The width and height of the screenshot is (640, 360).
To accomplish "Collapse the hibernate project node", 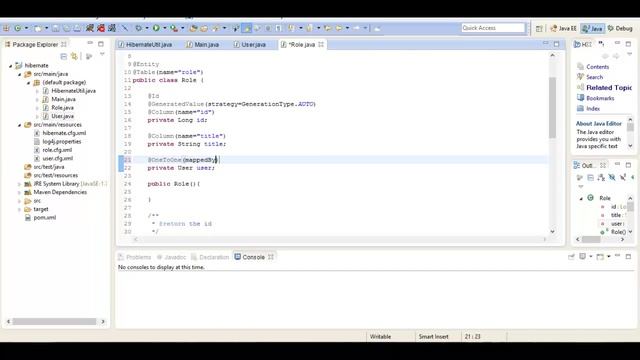I will tap(11, 66).
